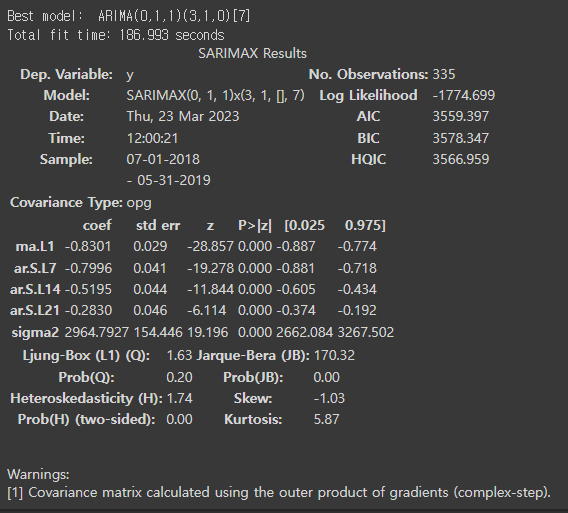Click the 'ar.S.L14' row label
This screenshot has width=568, height=513.
tap(35, 289)
